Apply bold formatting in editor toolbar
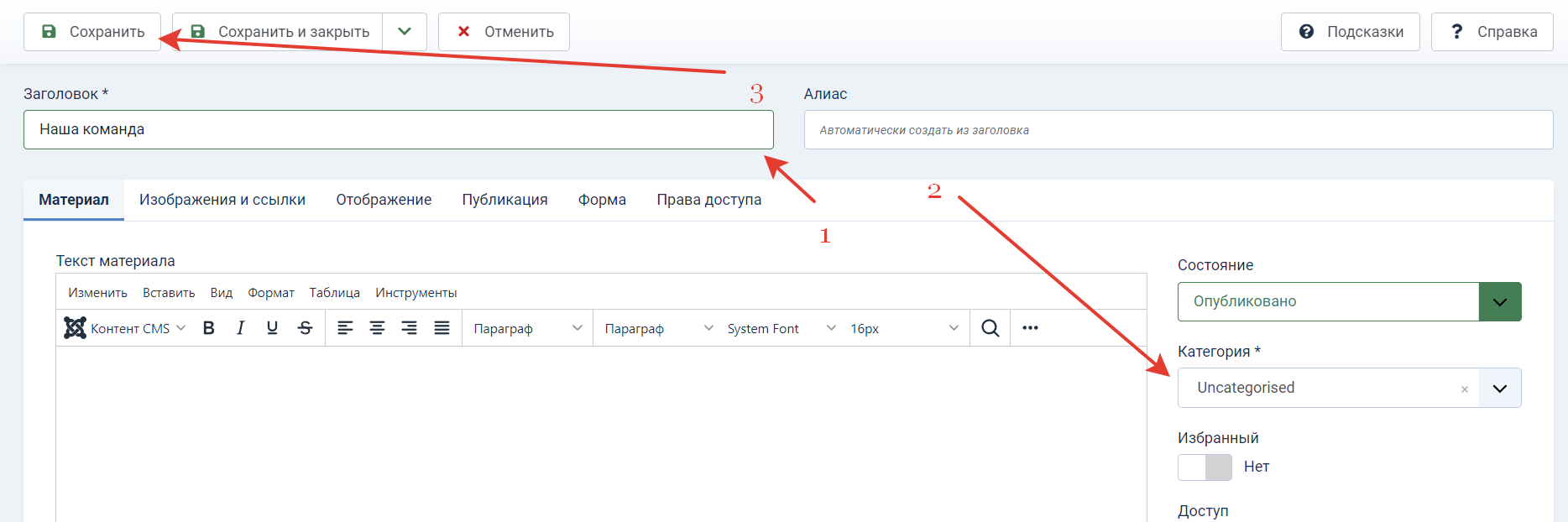Screen dimensions: 1568x522 209,328
